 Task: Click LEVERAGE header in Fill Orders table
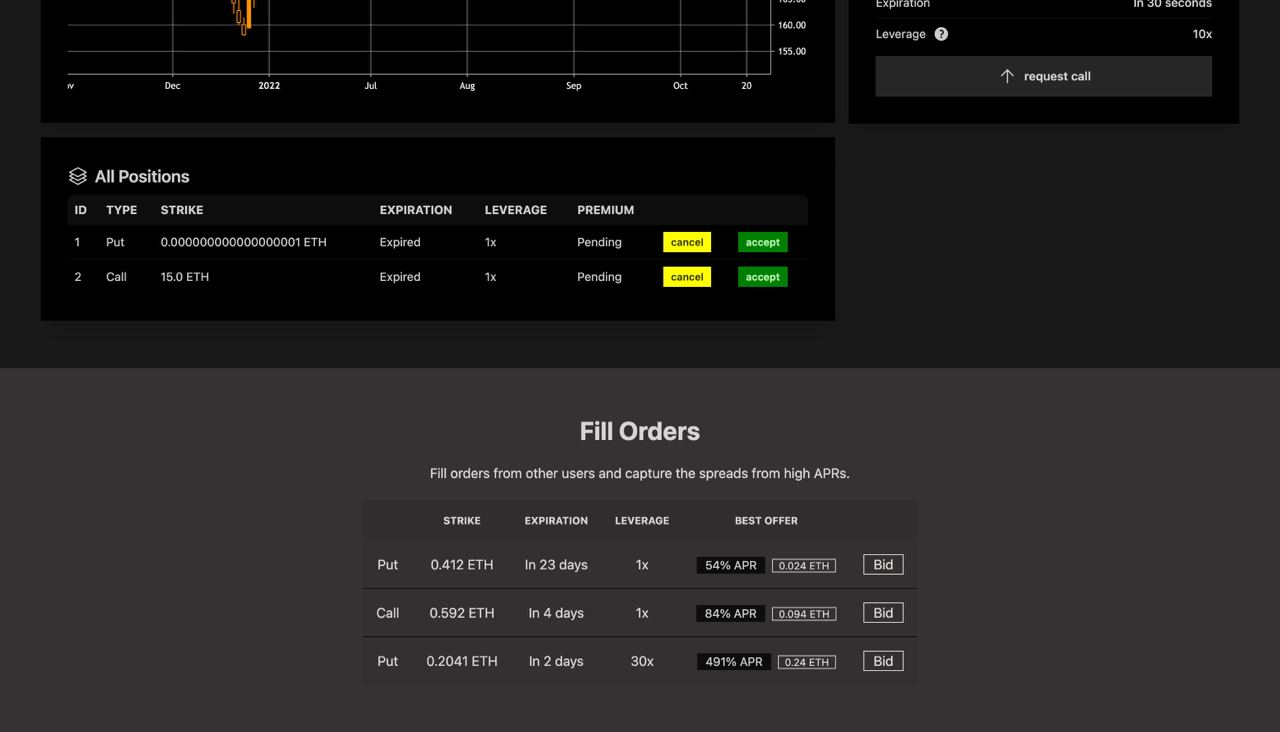coord(642,521)
